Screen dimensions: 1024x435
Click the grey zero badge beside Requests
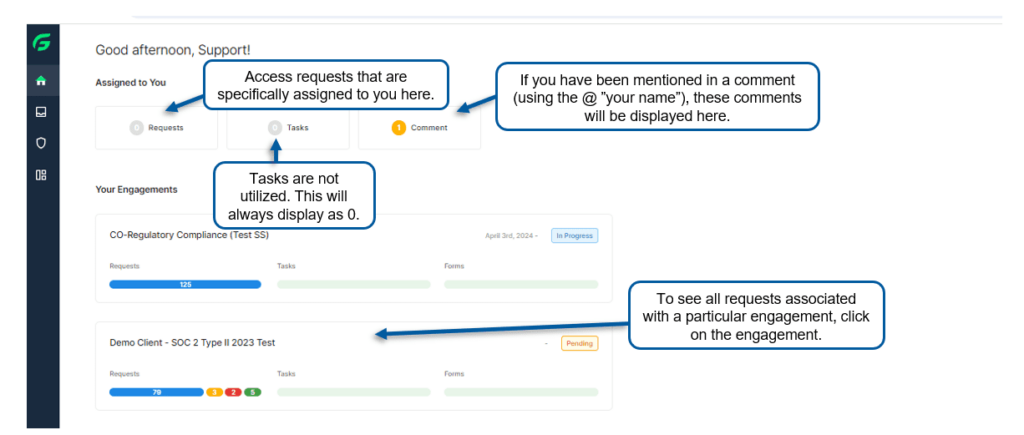[x=136, y=128]
